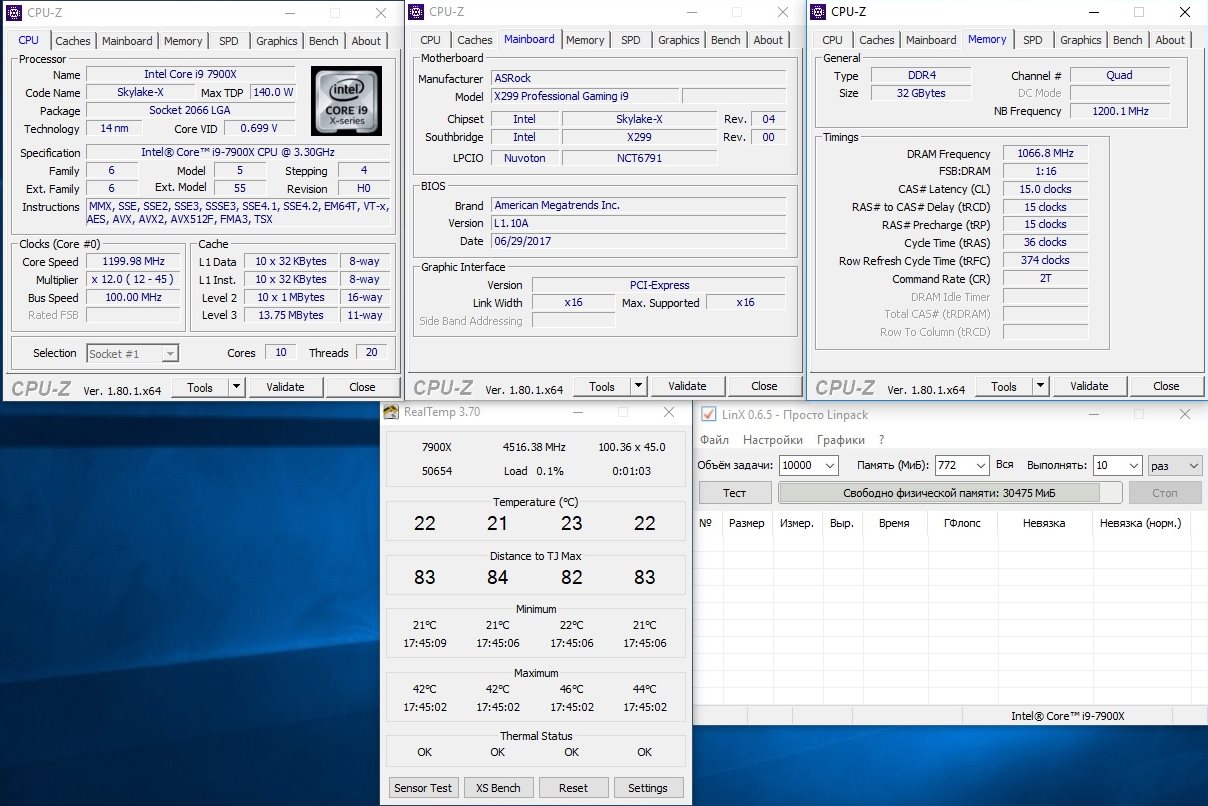Viewport: 1208px width, 806px height.
Task: Click the XS Bench button in RealTemp
Action: 498,788
